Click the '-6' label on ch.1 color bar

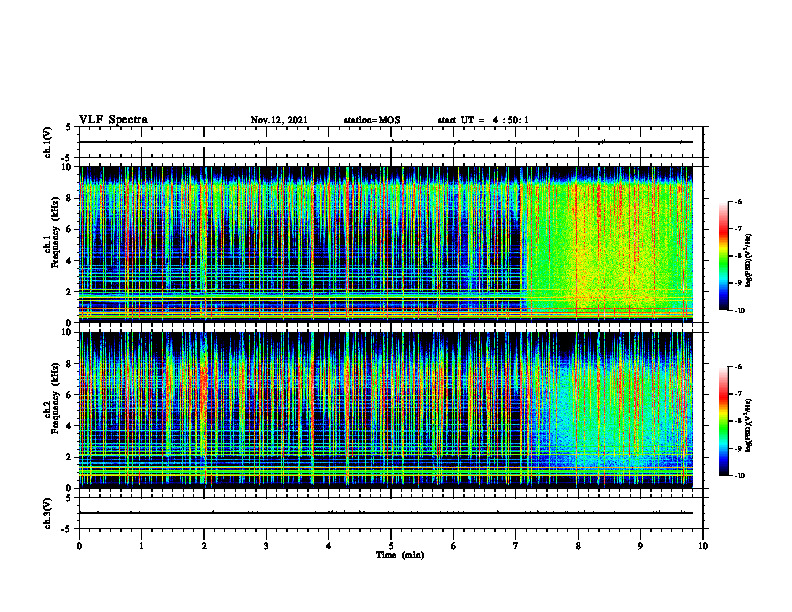point(738,202)
